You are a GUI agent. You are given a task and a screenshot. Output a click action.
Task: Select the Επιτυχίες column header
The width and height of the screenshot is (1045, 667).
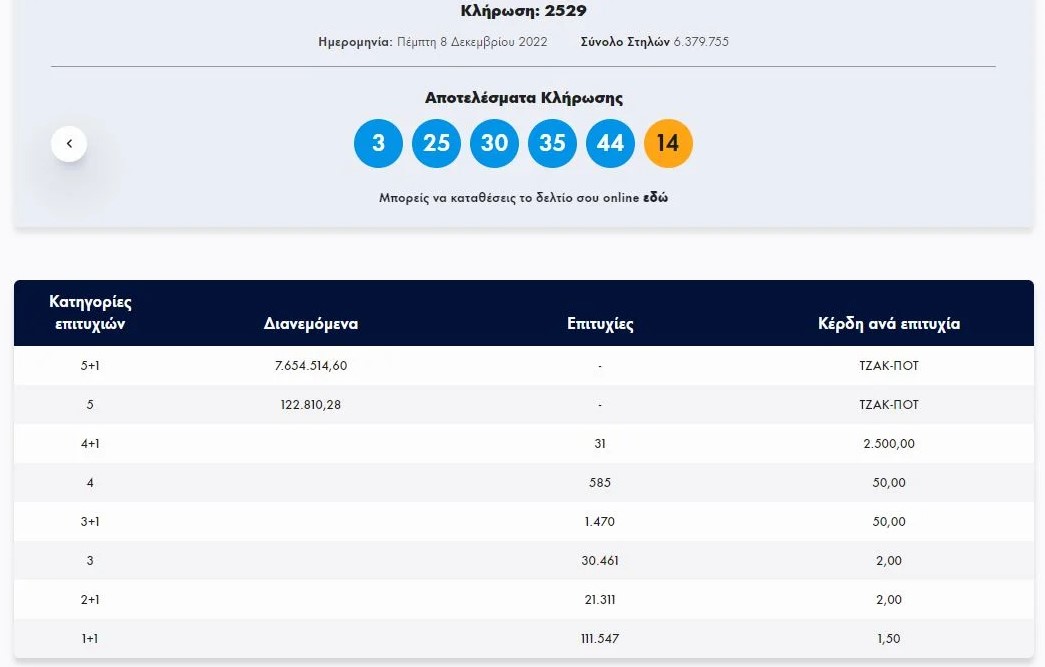(599, 323)
